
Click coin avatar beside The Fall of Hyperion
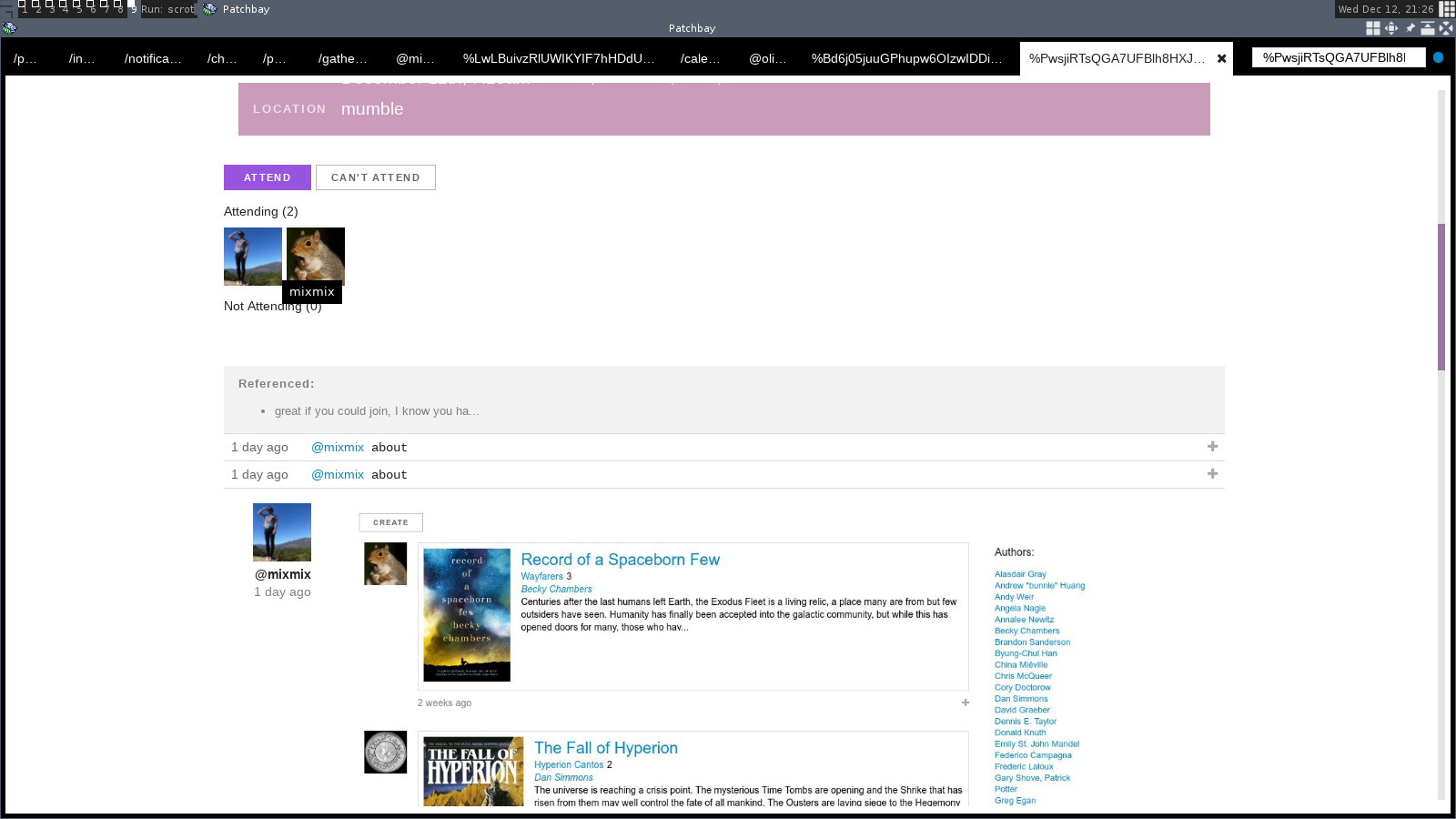tap(386, 753)
